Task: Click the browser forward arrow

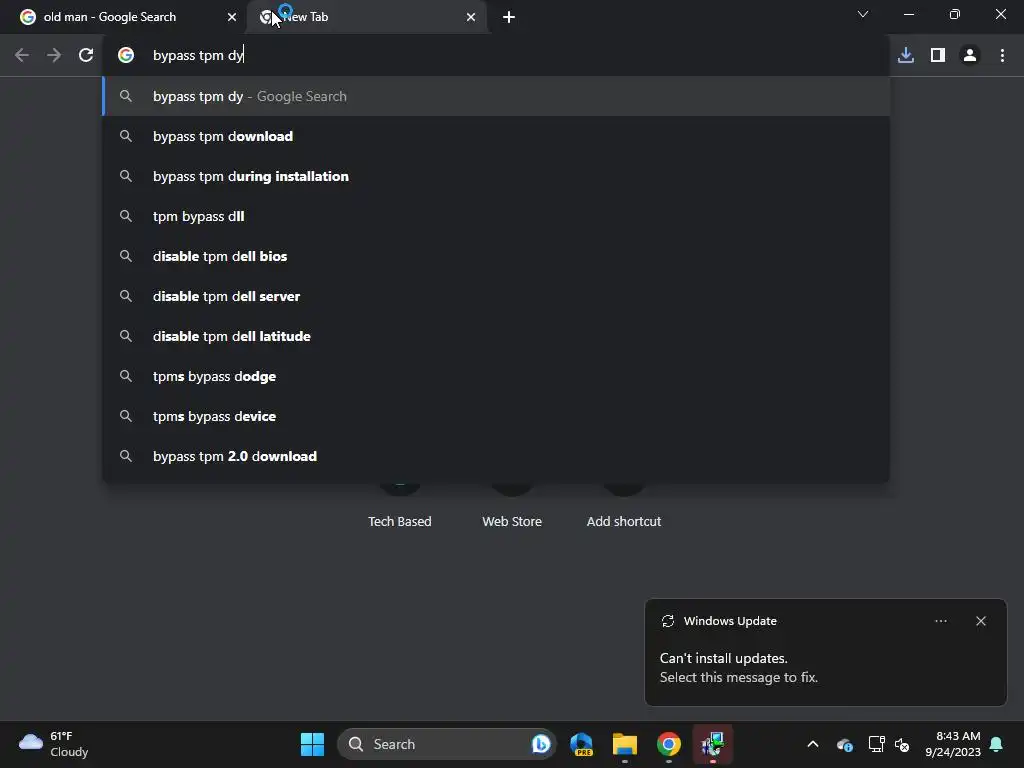Action: point(54,55)
